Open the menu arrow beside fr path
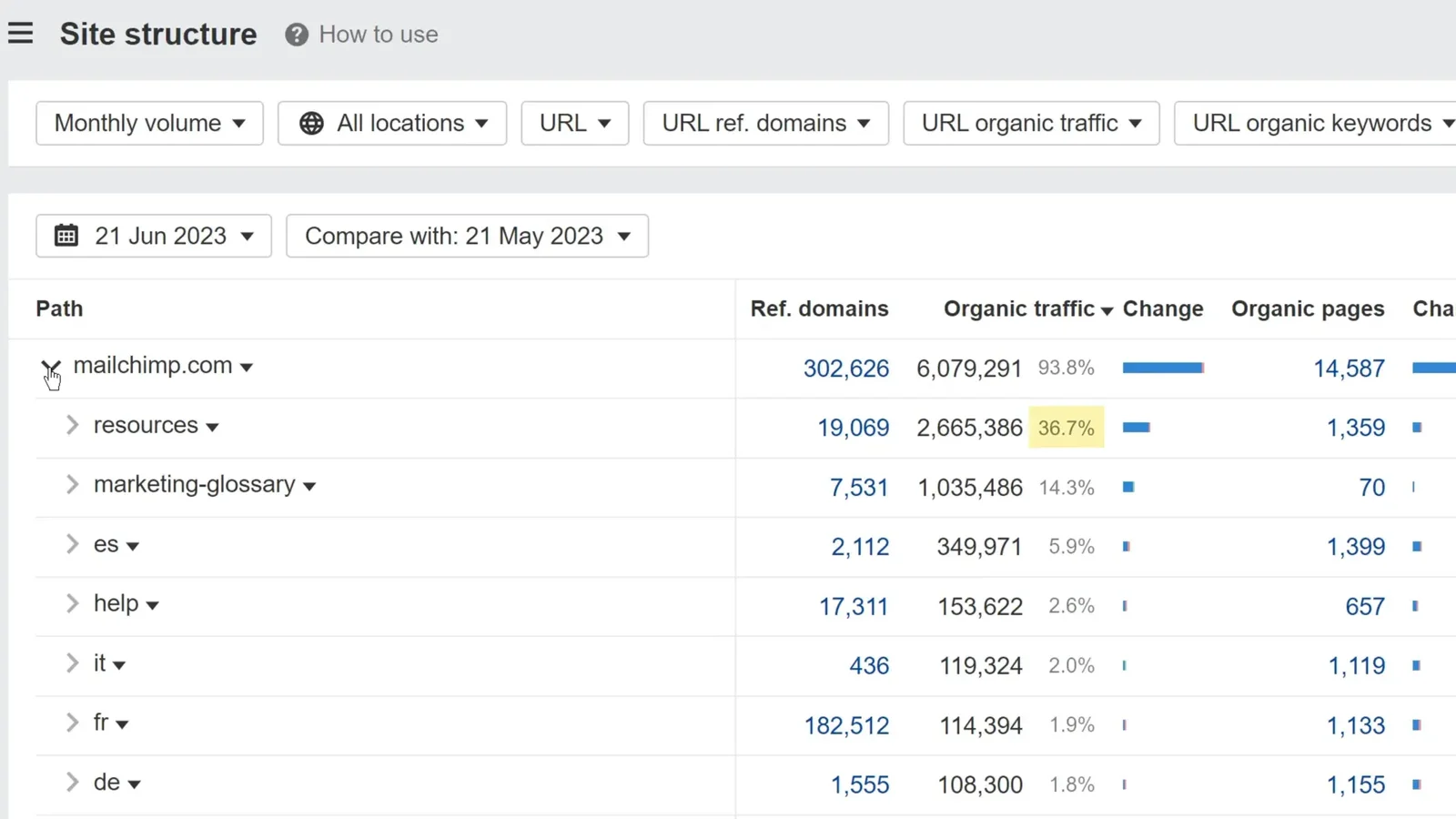 click(122, 724)
